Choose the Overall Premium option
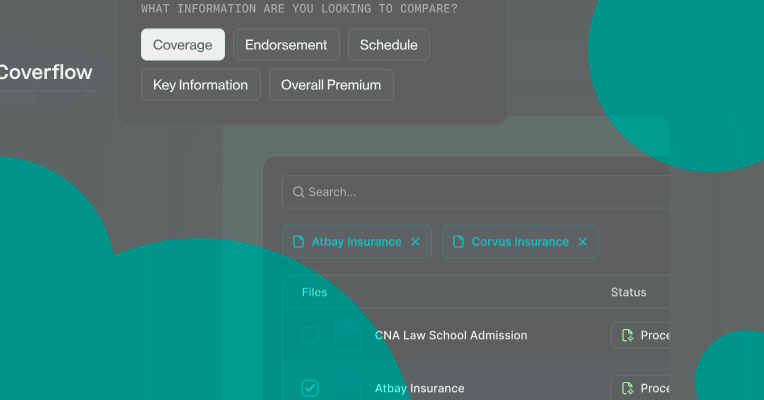764x400 pixels. click(331, 85)
